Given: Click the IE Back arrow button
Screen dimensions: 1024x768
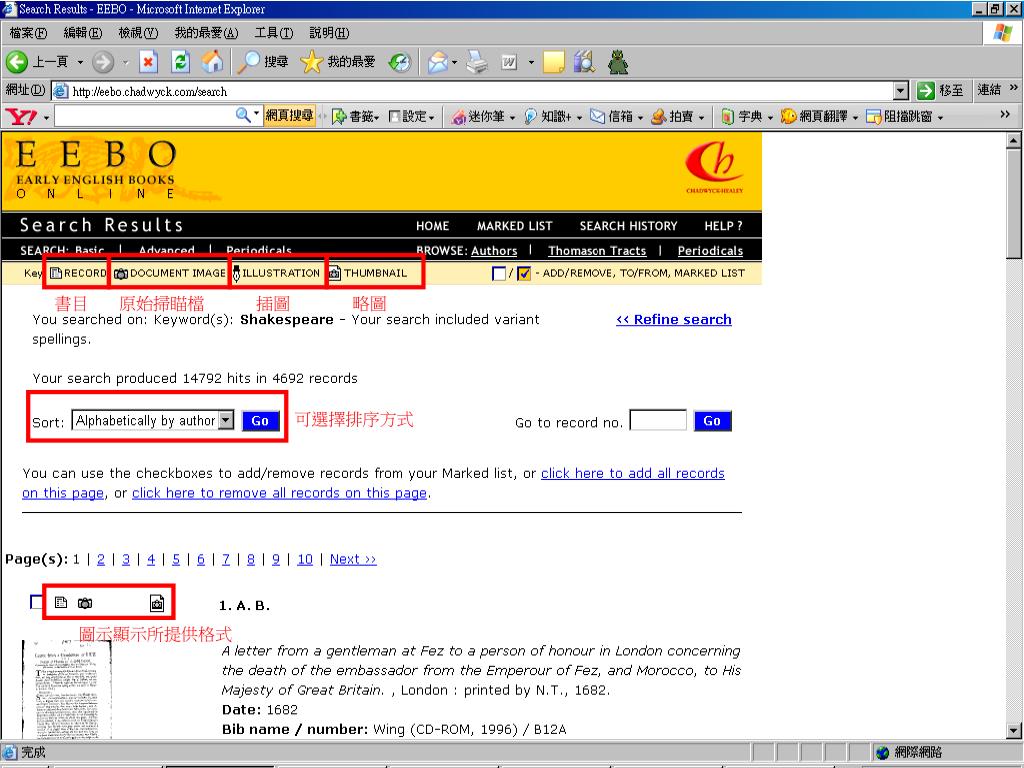Looking at the screenshot, I should [17, 62].
